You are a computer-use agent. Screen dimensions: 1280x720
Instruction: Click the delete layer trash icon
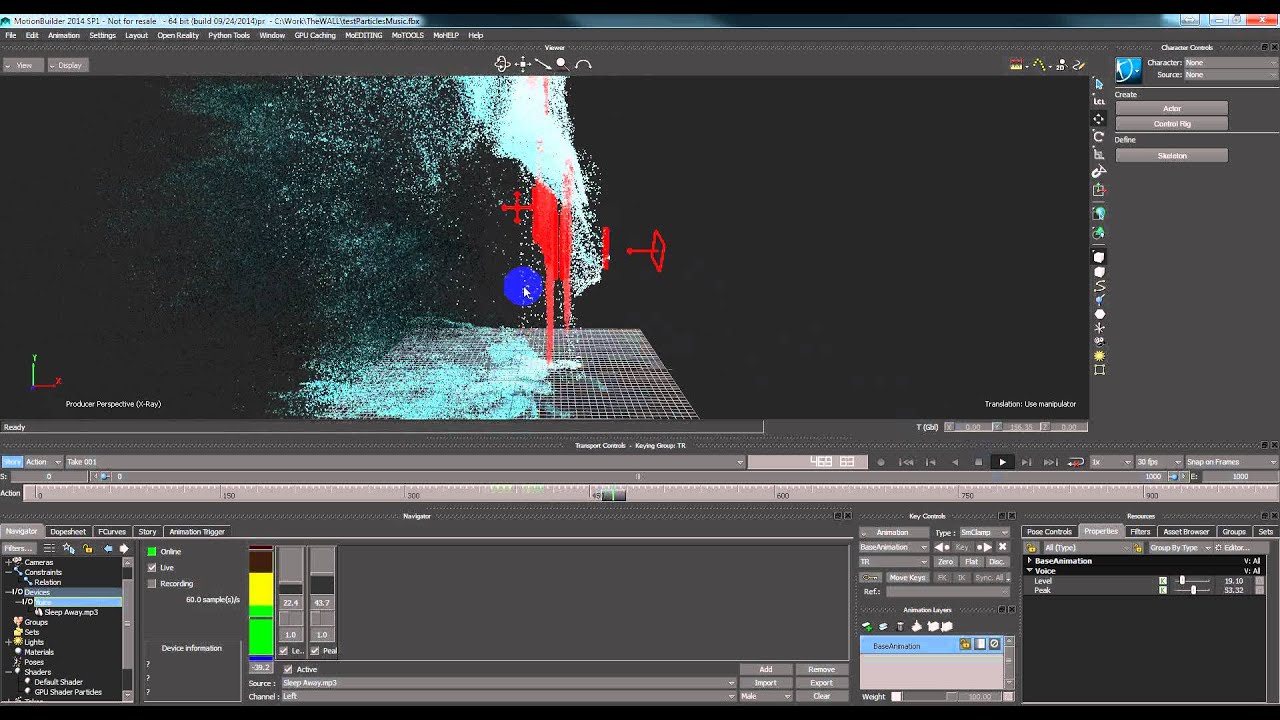coord(899,626)
